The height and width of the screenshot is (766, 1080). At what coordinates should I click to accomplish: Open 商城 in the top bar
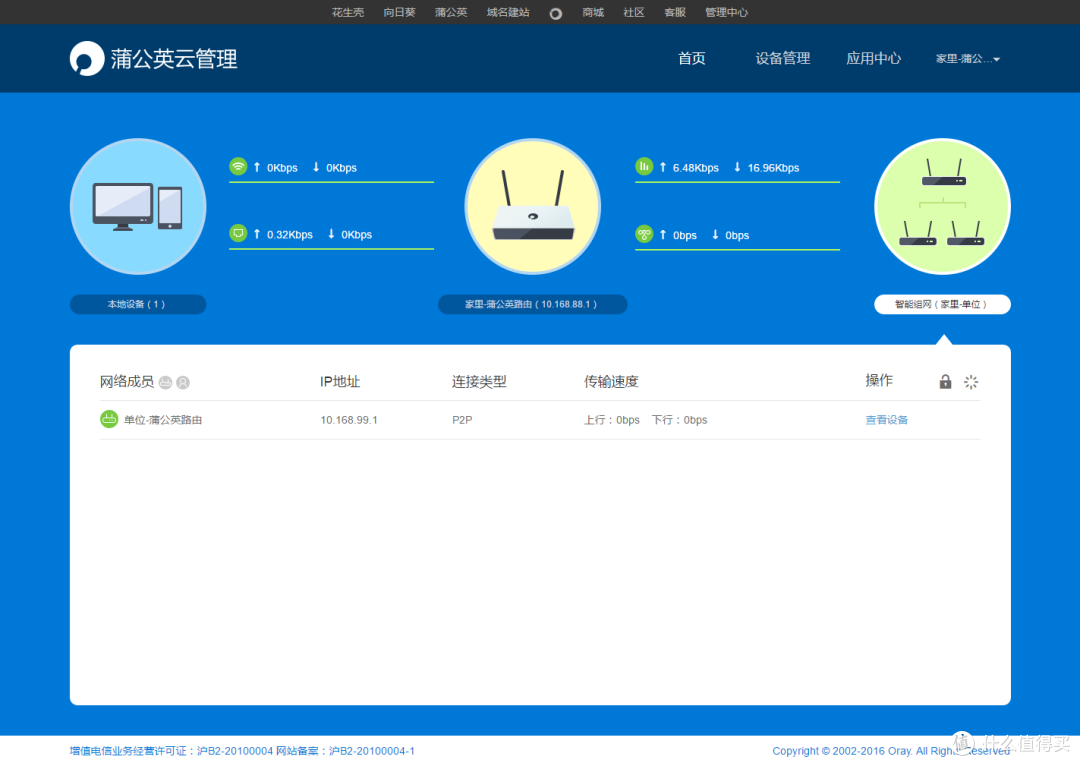click(x=593, y=12)
